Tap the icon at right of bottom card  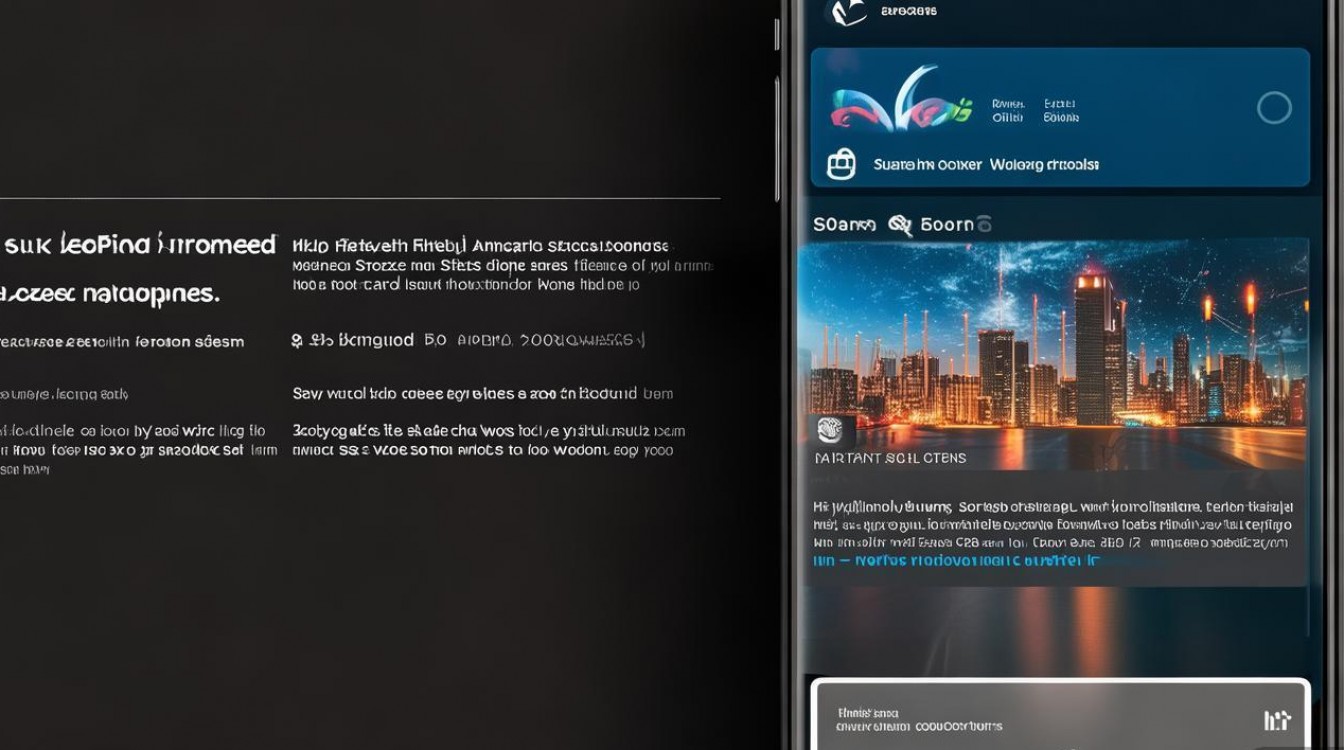[1277, 720]
